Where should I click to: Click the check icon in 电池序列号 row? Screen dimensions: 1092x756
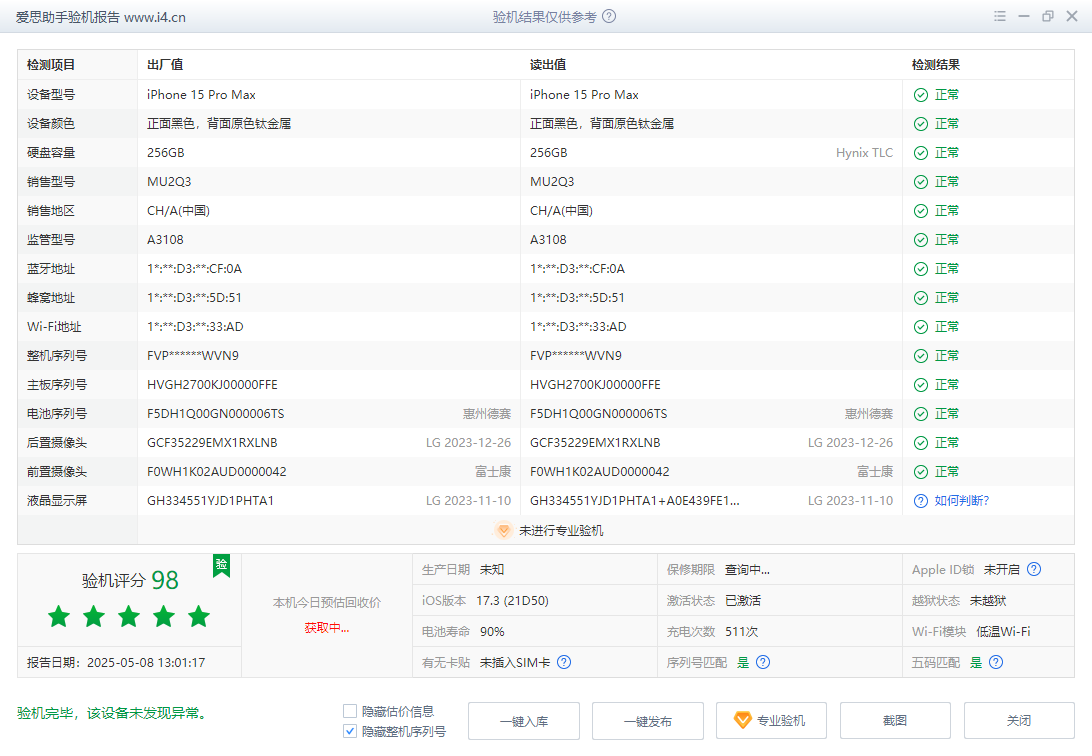coord(921,414)
